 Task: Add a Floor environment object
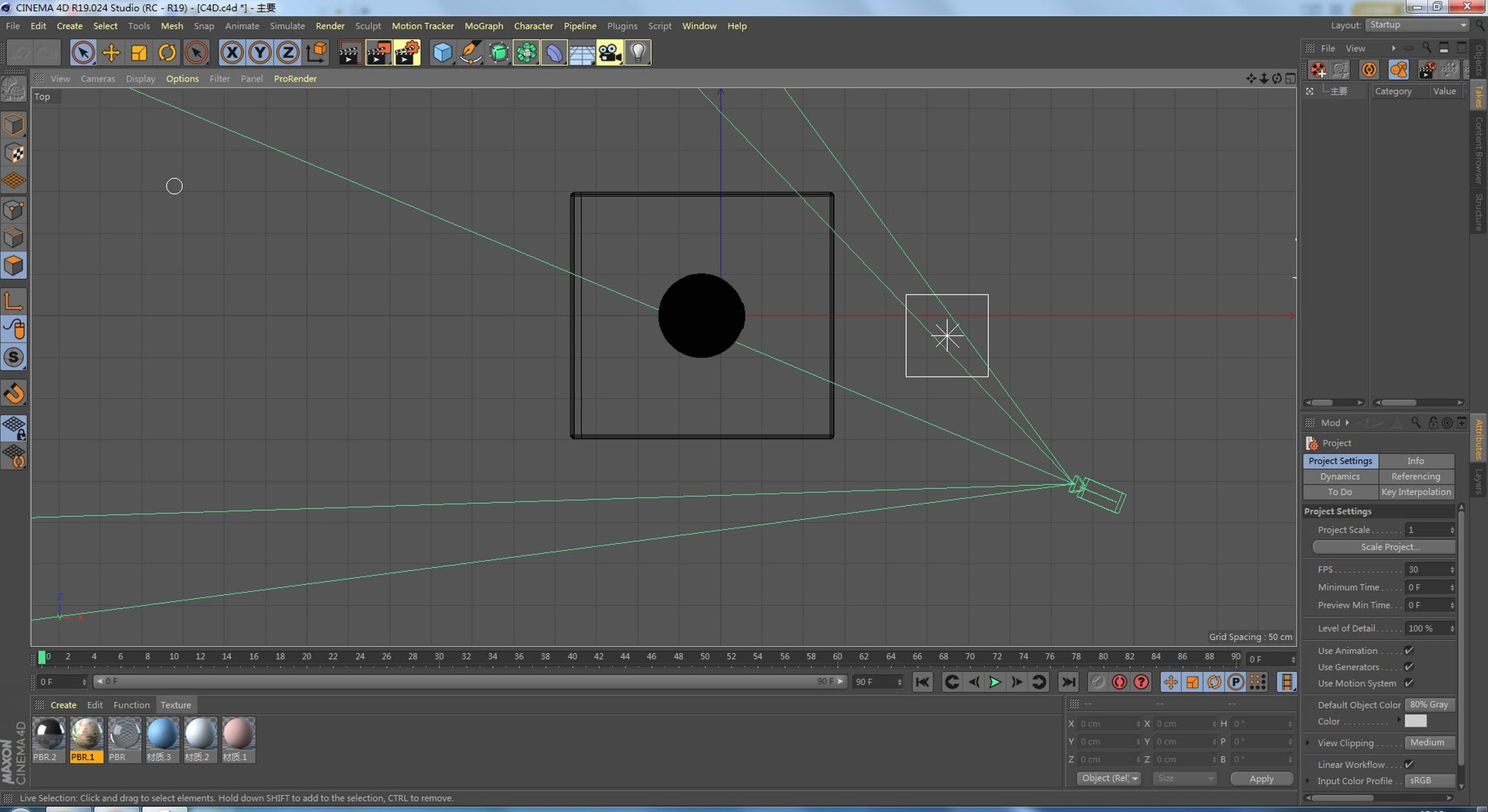(582, 53)
